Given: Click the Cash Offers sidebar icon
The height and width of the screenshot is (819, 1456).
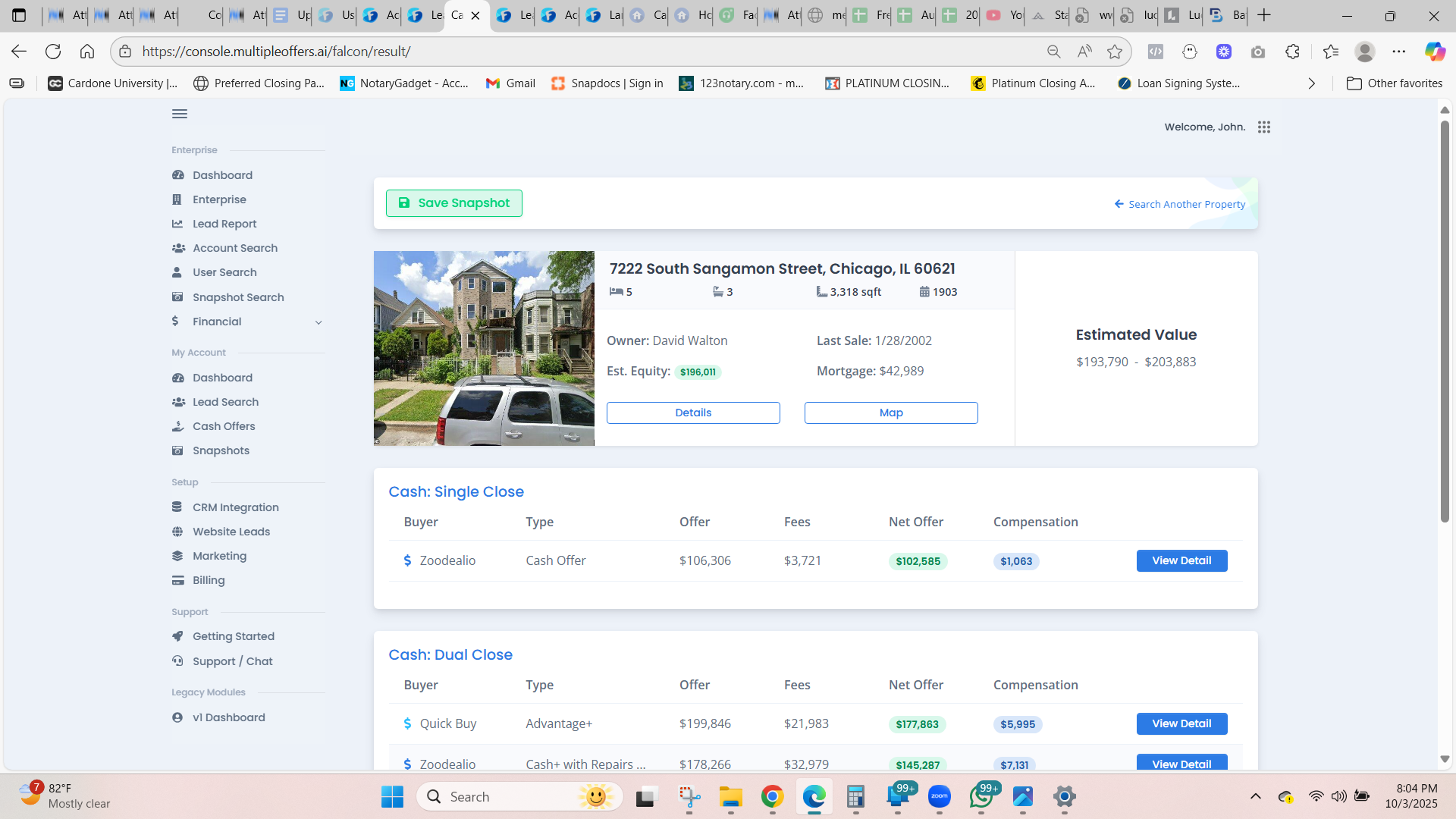Looking at the screenshot, I should point(177,425).
